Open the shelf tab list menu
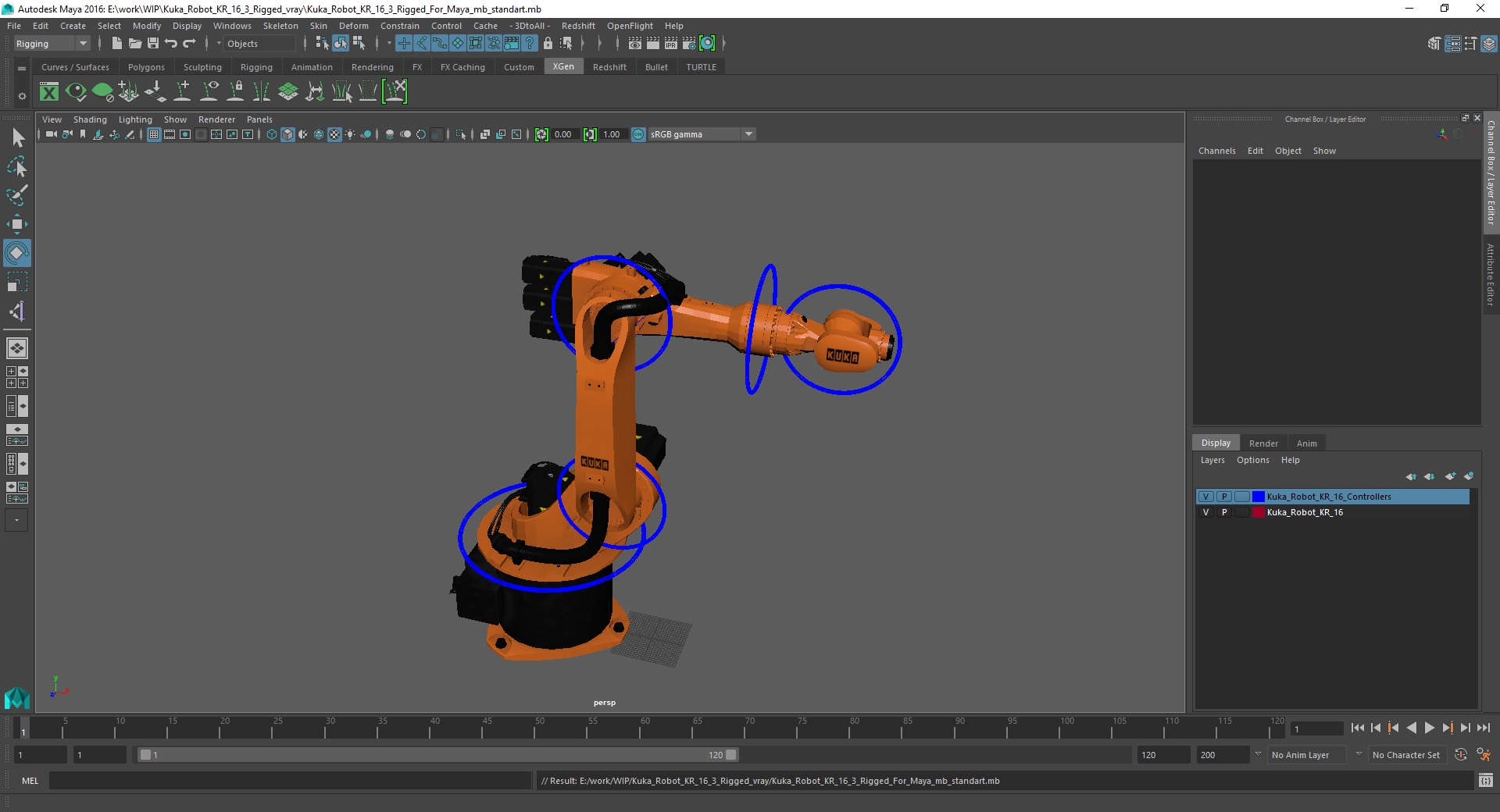 [x=22, y=68]
